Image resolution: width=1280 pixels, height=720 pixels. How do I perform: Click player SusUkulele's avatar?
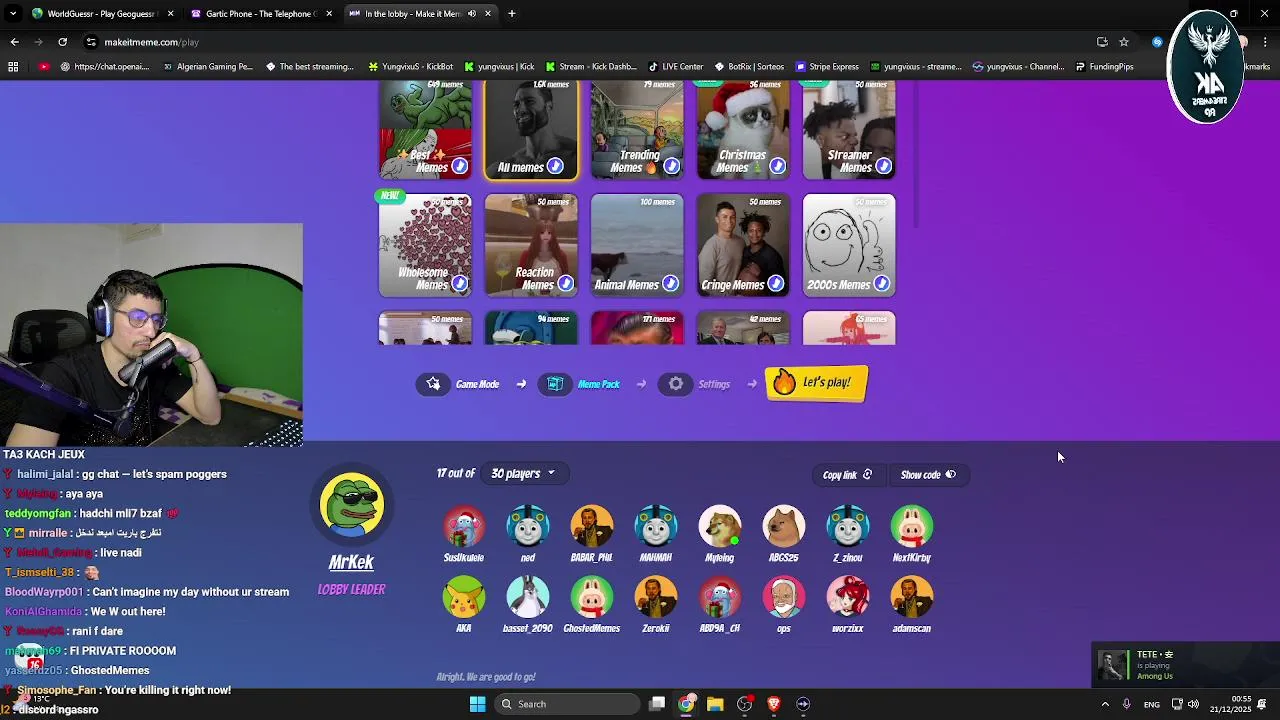pos(464,527)
